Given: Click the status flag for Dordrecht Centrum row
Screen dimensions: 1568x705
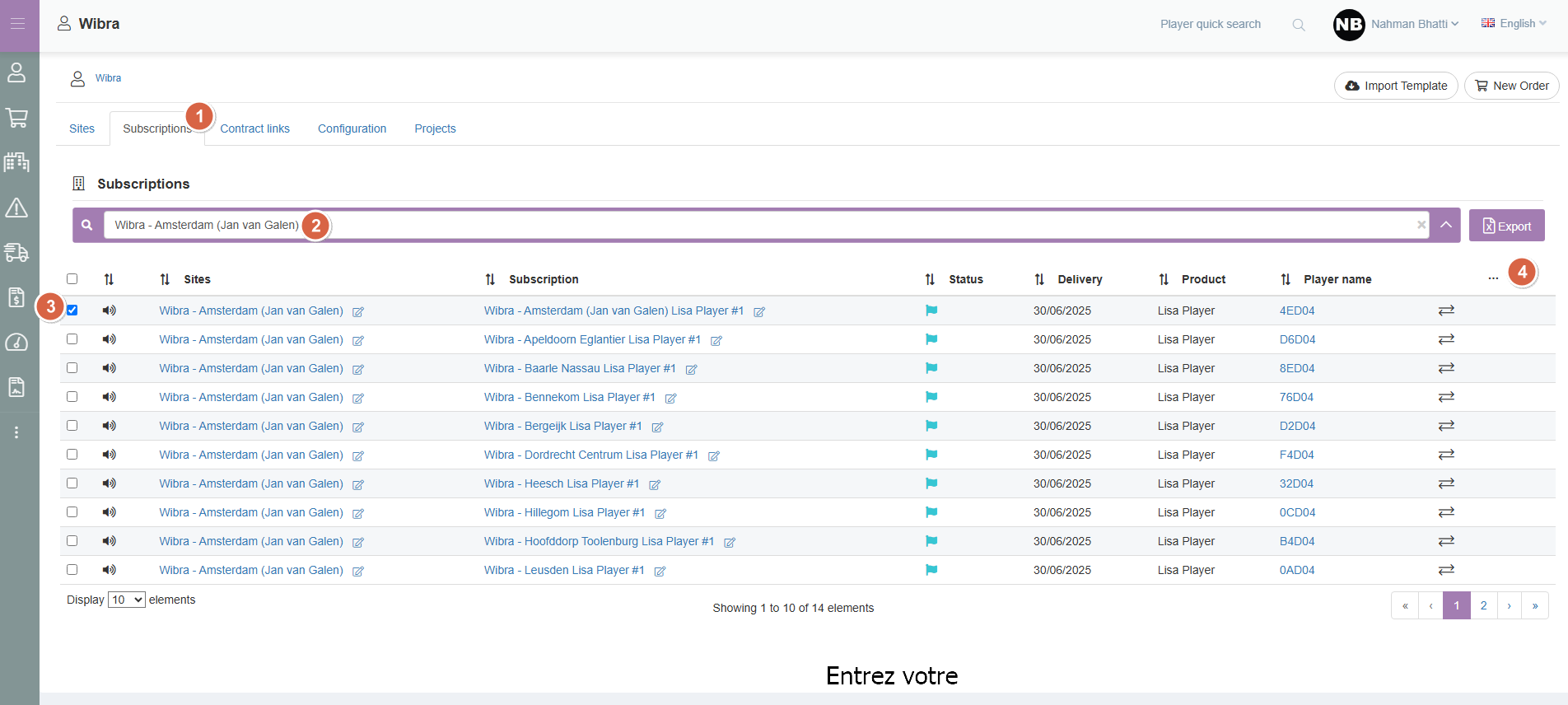Looking at the screenshot, I should pos(931,455).
